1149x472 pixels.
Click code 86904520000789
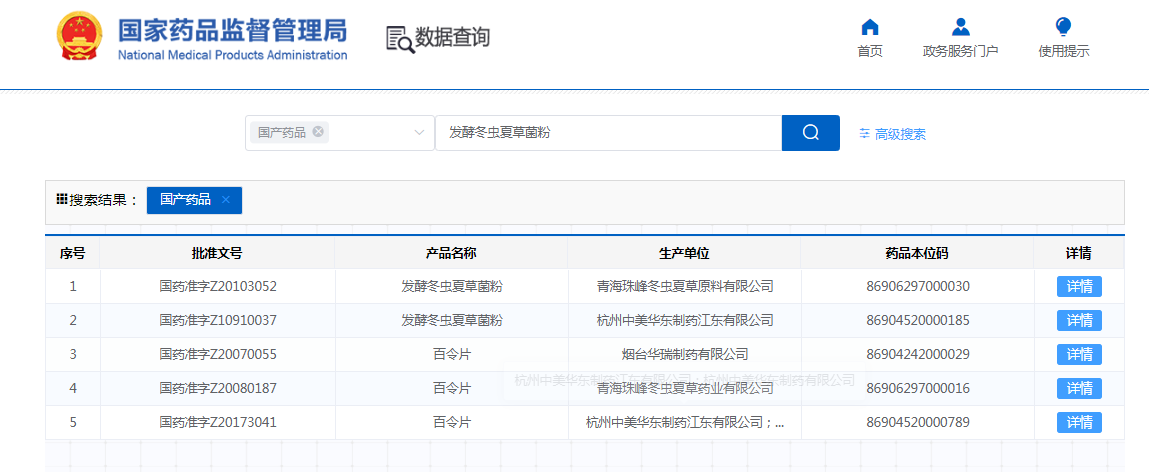(x=917, y=422)
